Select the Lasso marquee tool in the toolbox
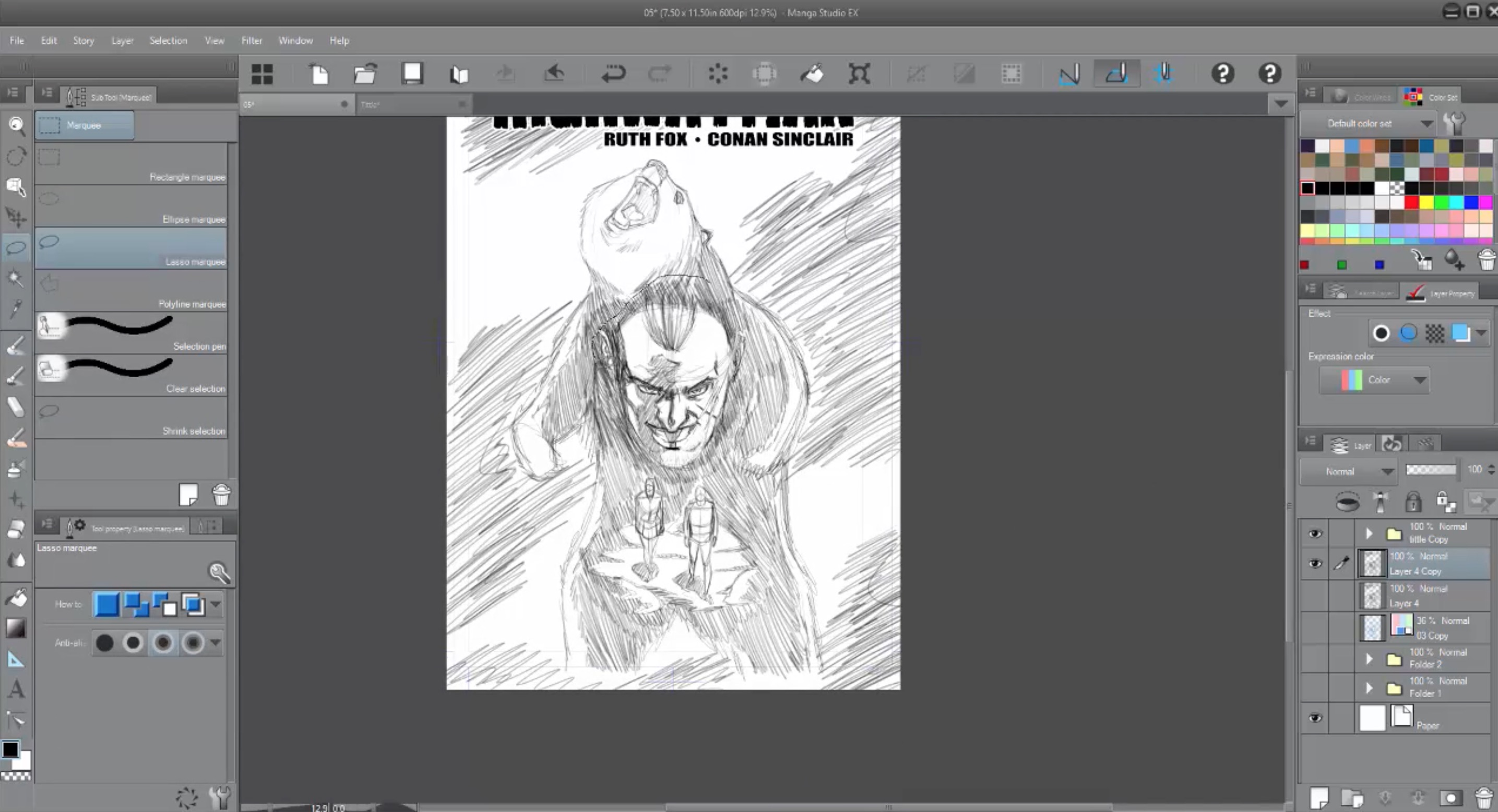Viewport: 1498px width, 812px height. coord(16,247)
